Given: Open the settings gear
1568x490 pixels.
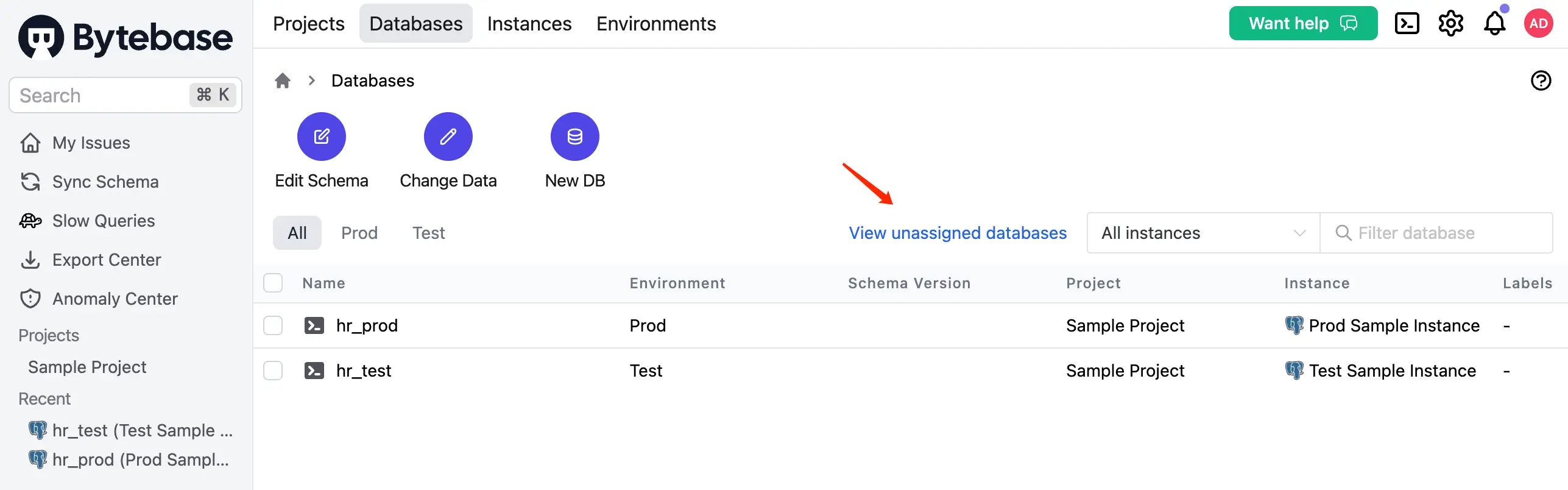Looking at the screenshot, I should click(1450, 24).
